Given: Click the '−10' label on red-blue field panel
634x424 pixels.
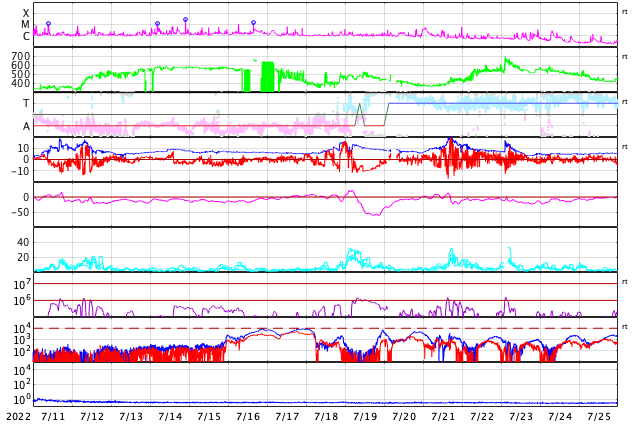Looking at the screenshot, I should tap(20, 171).
